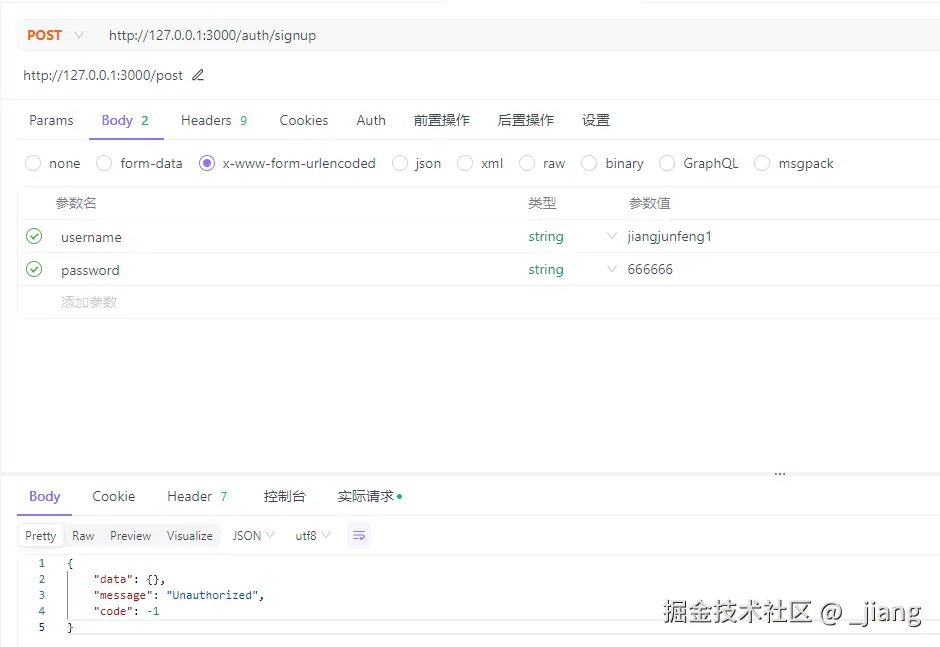This screenshot has height=647, width=940.
Task: Click "Unauthorized" in the response JSON
Action: pos(212,595)
